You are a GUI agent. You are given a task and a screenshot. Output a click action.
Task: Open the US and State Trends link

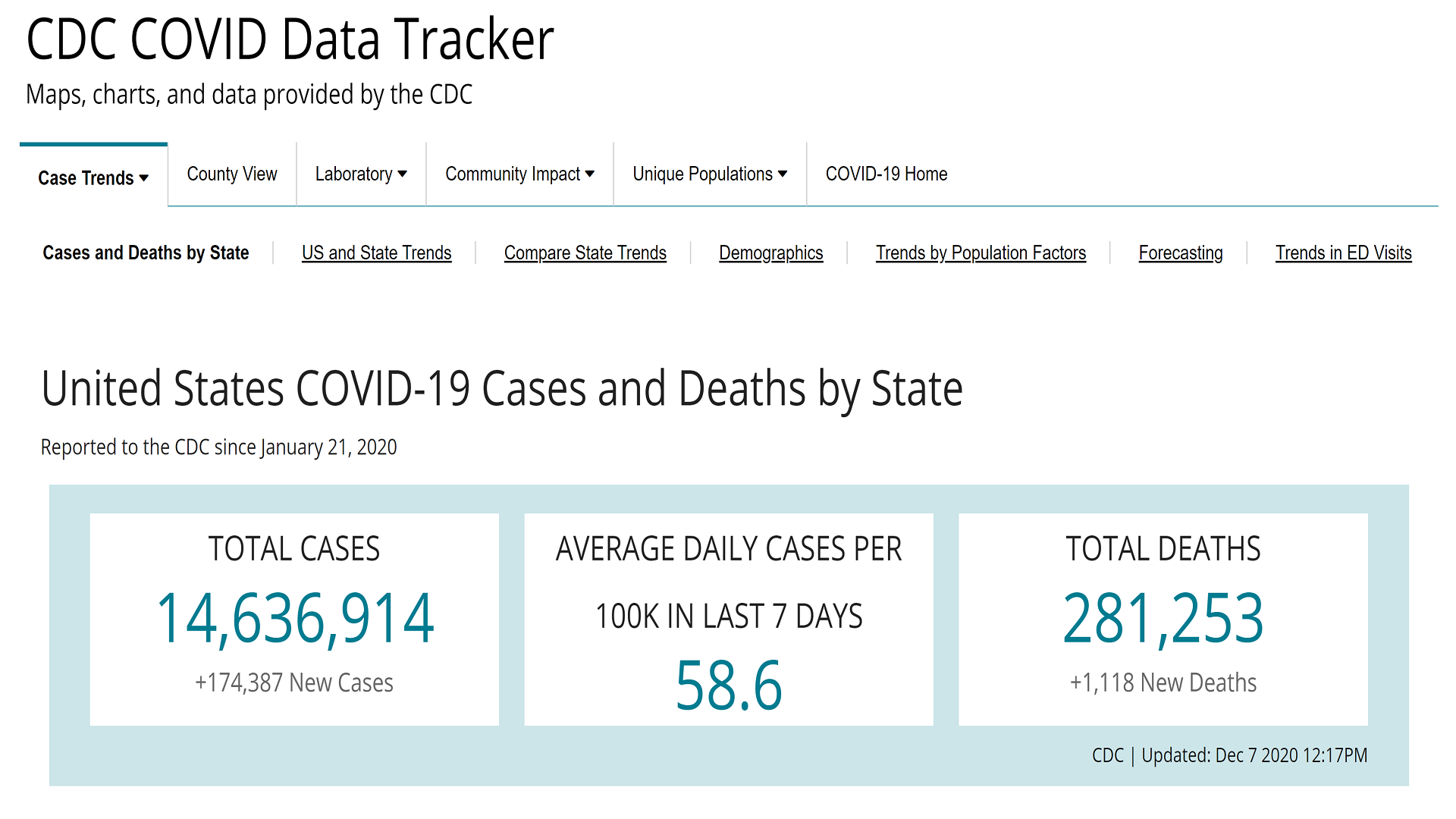376,253
